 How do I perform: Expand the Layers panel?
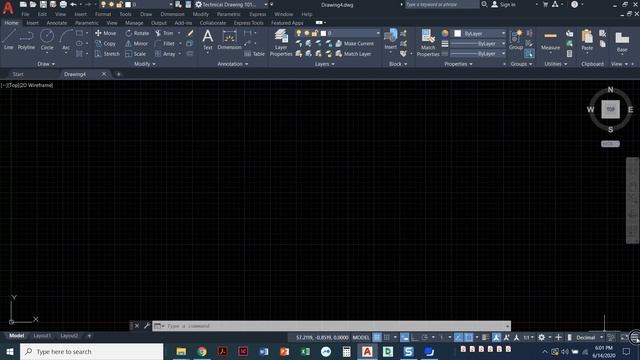pyautogui.click(x=325, y=64)
